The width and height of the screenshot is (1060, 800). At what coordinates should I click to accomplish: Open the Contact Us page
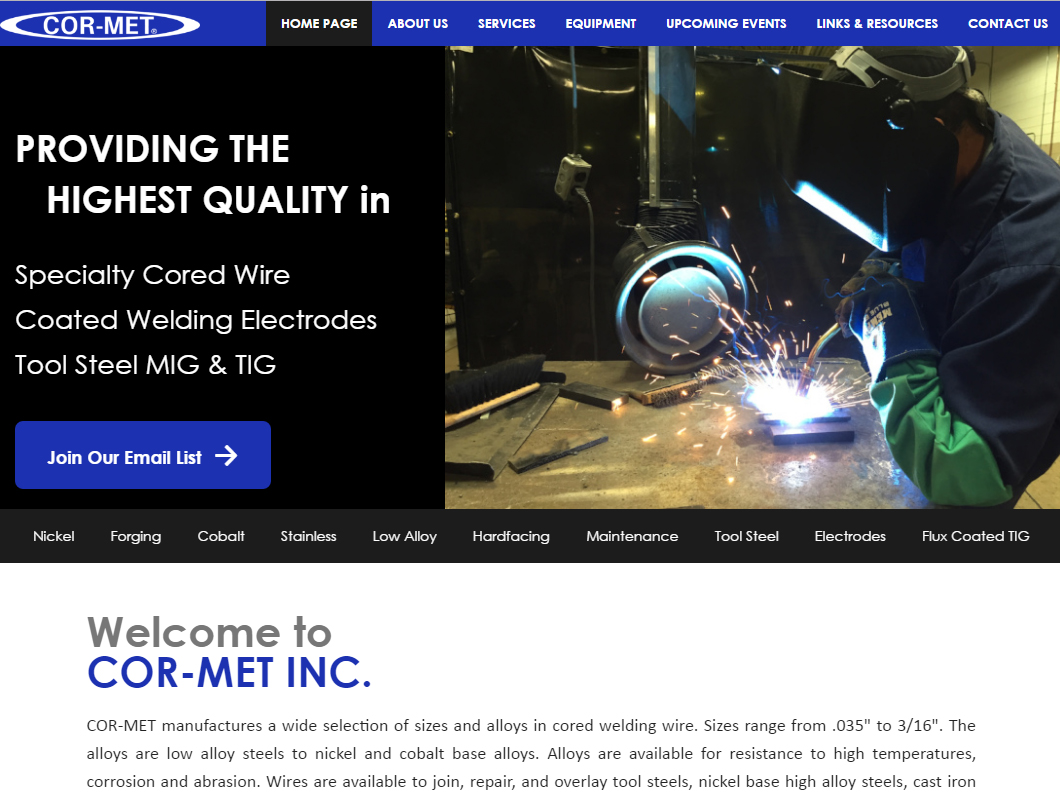point(1007,24)
